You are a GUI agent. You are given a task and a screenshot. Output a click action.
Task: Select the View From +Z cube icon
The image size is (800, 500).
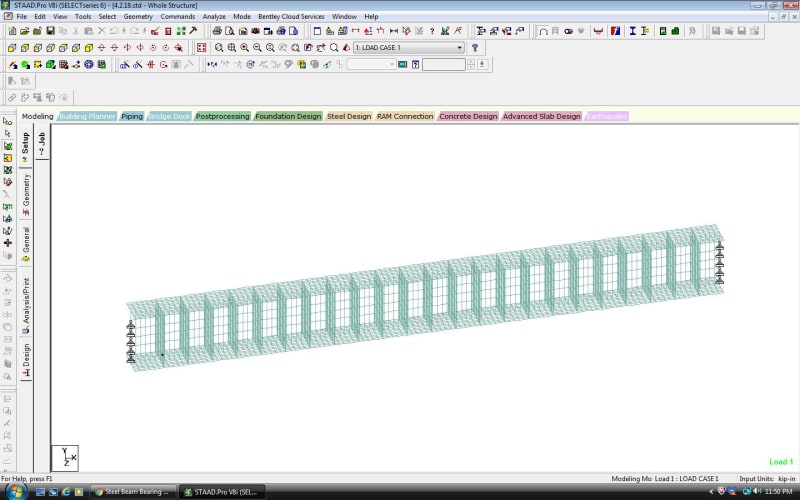point(12,48)
